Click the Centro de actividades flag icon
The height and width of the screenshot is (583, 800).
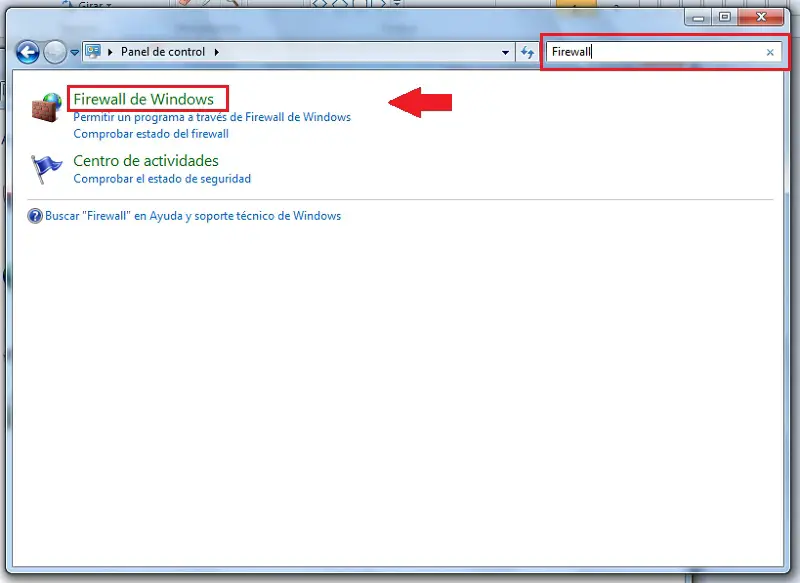46,169
